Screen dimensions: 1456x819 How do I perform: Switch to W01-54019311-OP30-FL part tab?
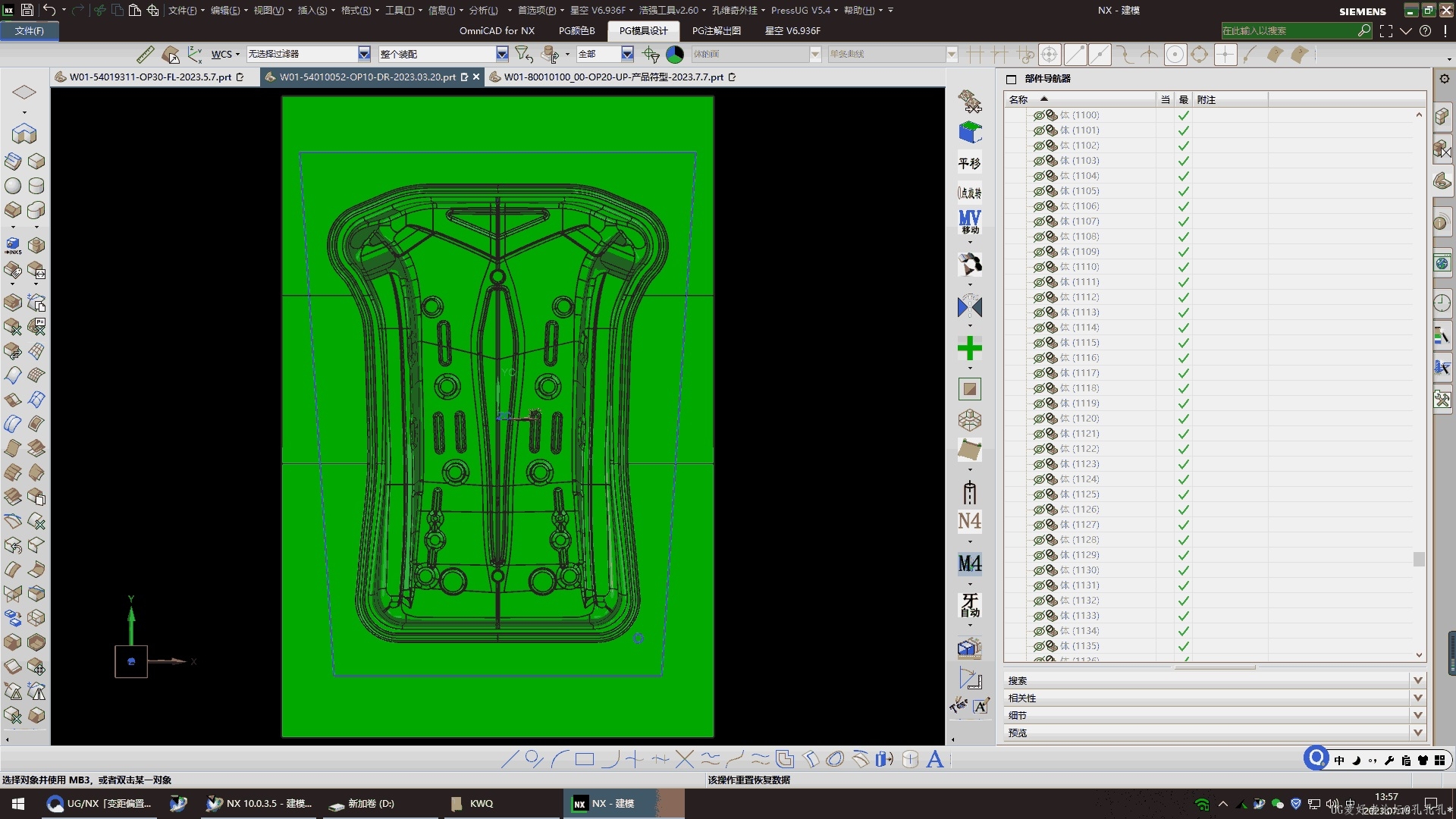pyautogui.click(x=150, y=77)
